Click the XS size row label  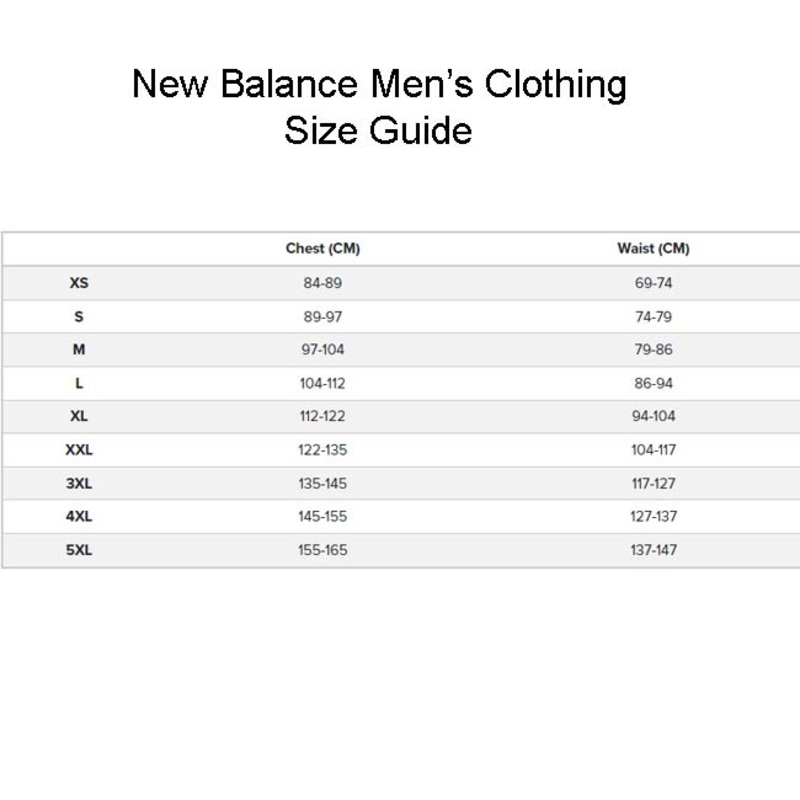79,283
